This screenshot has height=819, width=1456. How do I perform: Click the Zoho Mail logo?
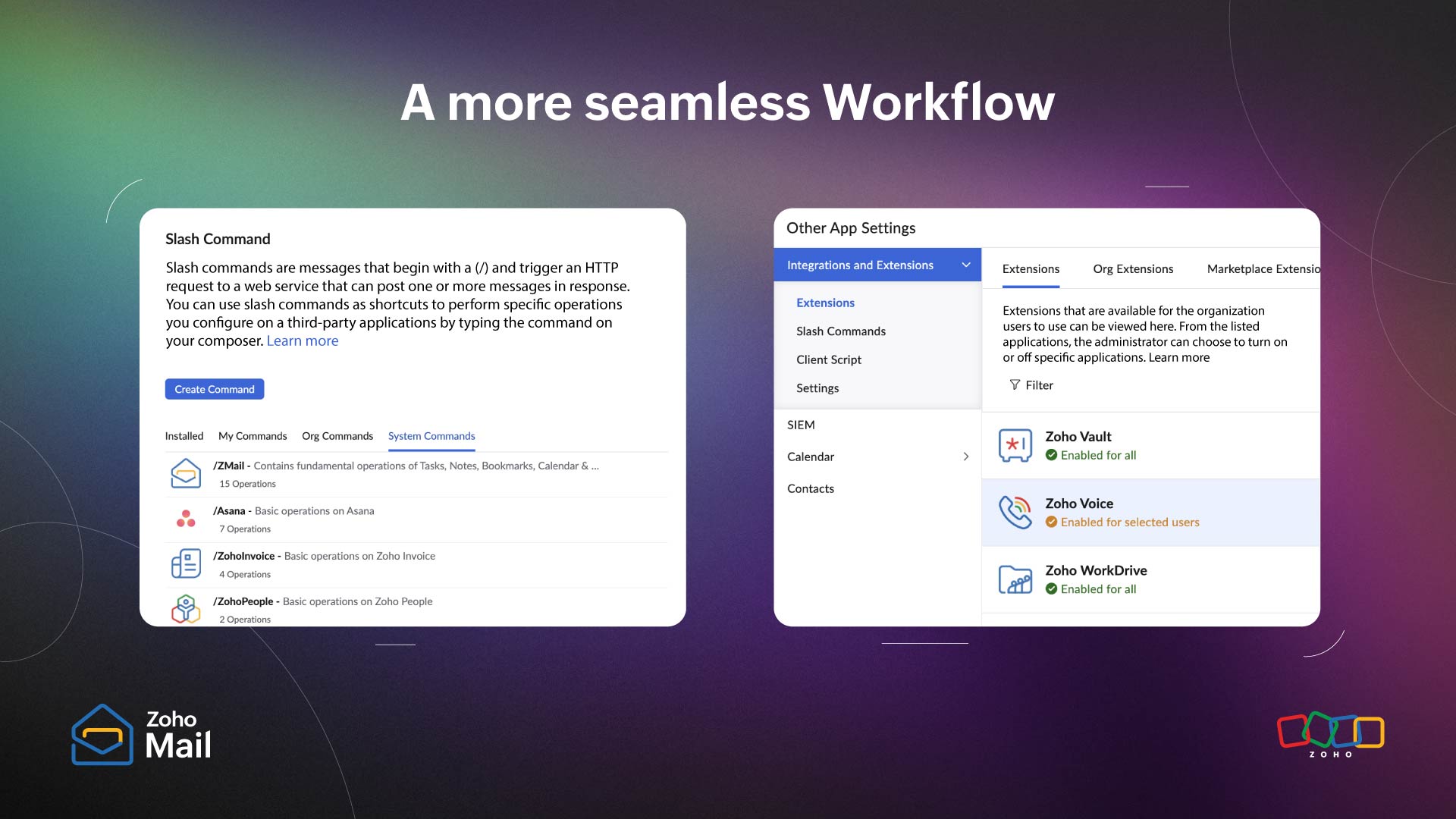(141, 734)
